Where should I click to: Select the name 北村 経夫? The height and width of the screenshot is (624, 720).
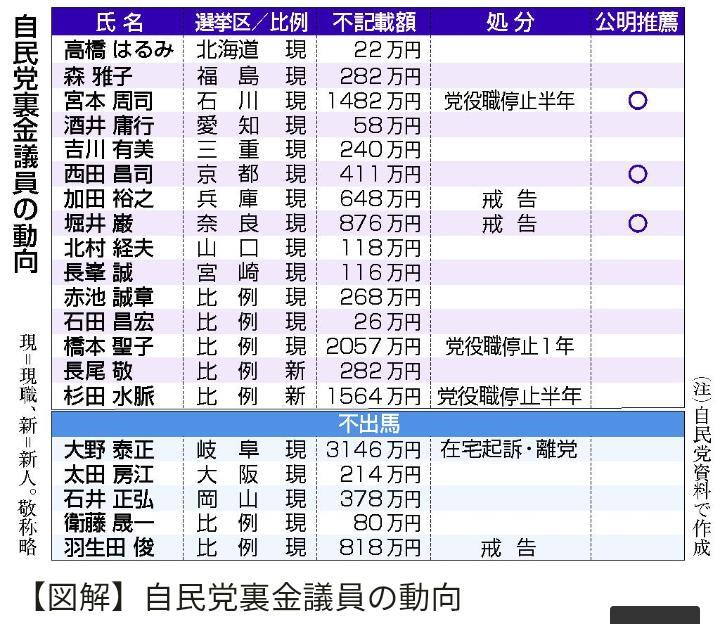pyautogui.click(x=108, y=248)
